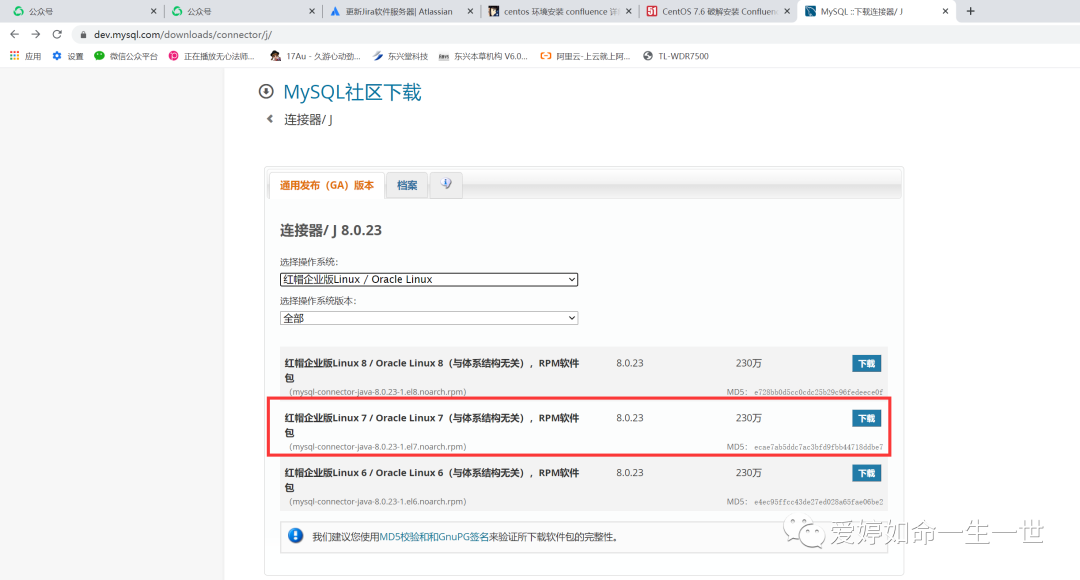The width and height of the screenshot is (1080, 580).
Task: Open the 选择操作系统版本 dropdown showing 全部
Action: pos(428,318)
